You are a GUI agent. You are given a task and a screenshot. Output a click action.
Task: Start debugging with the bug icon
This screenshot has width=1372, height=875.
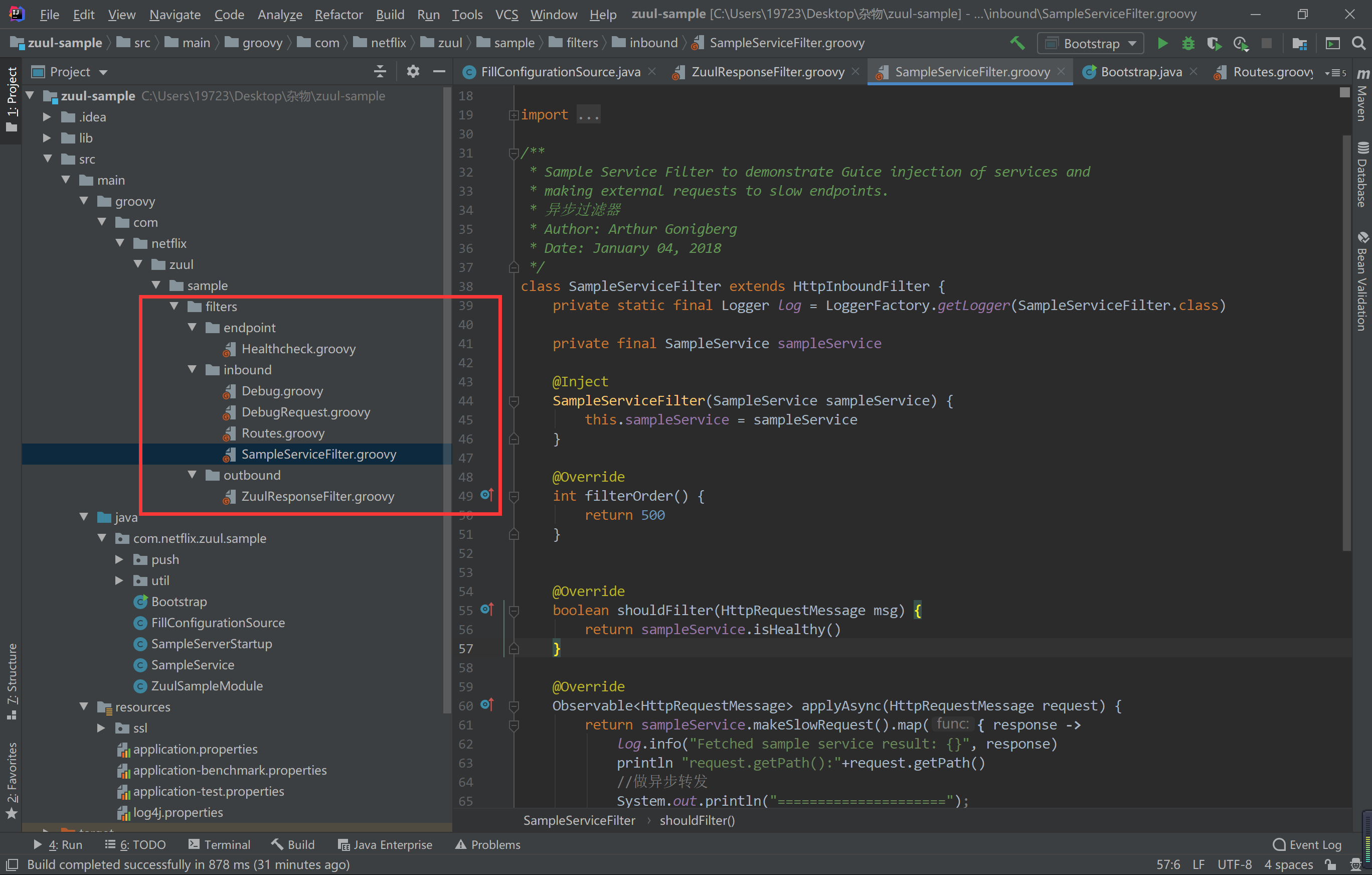[1188, 43]
